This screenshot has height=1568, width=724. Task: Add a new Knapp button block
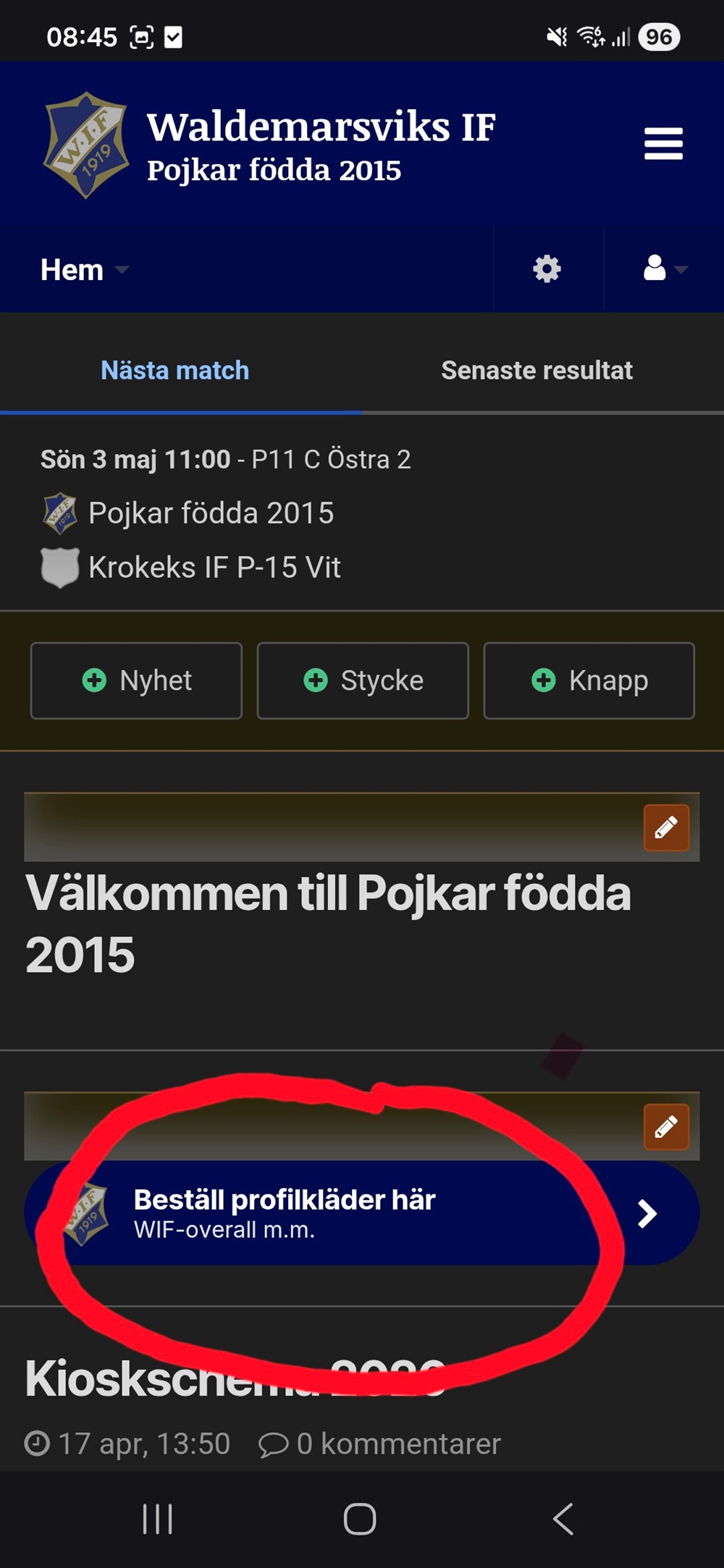(x=589, y=680)
